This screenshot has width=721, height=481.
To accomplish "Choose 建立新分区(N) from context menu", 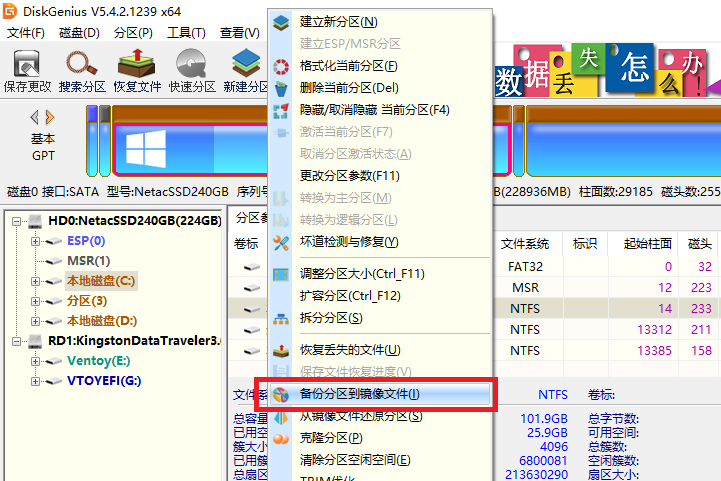I will [380, 22].
